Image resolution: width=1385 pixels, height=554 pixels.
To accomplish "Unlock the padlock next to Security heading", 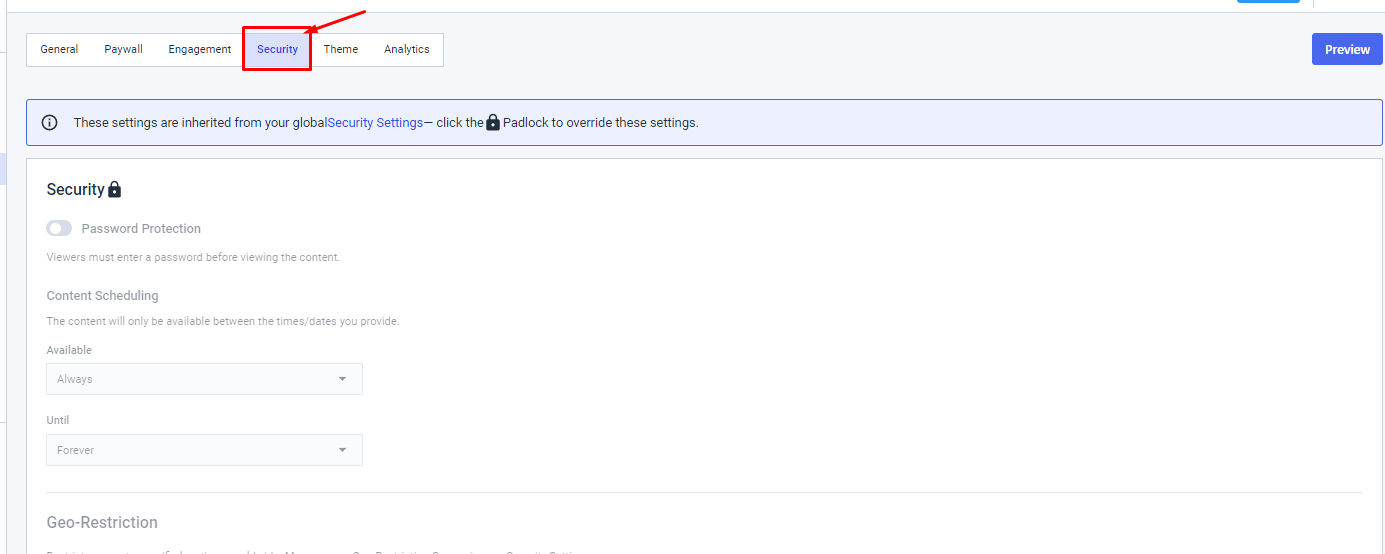I will click(114, 189).
